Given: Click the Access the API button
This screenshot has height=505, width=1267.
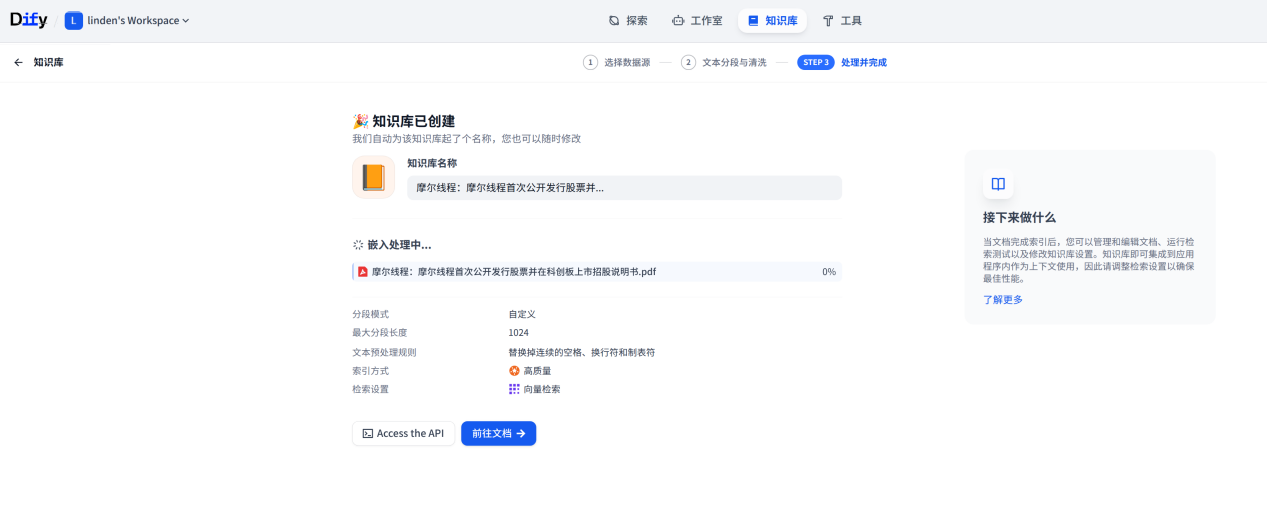Looking at the screenshot, I should tap(403, 433).
